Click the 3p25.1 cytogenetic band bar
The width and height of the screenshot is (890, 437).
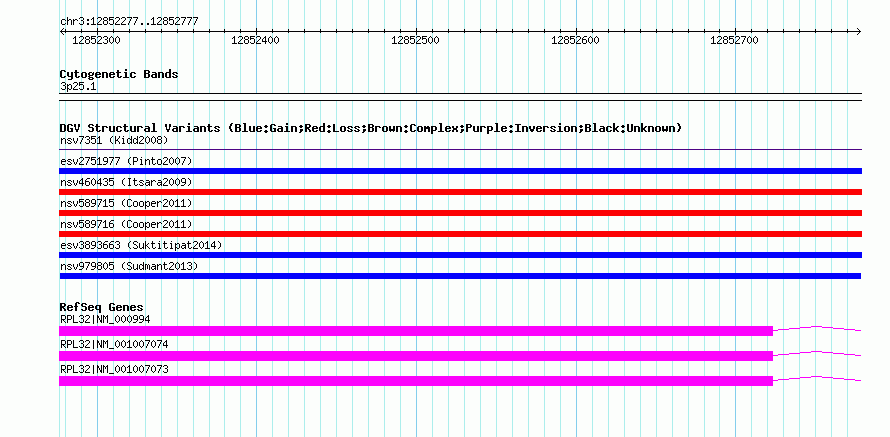(460, 97)
